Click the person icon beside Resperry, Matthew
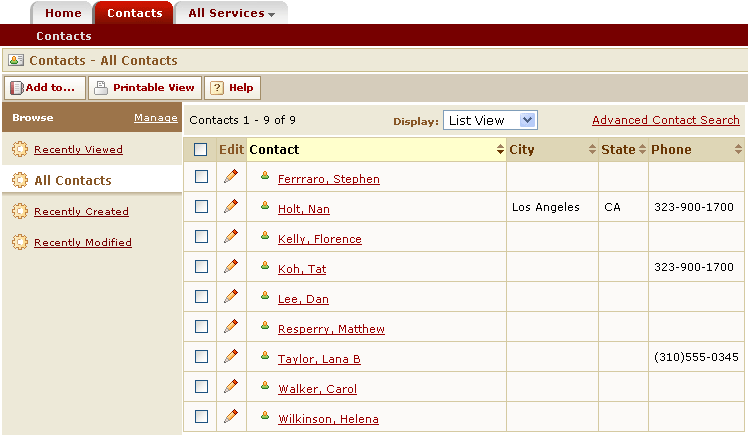The width and height of the screenshot is (748, 435). click(265, 326)
